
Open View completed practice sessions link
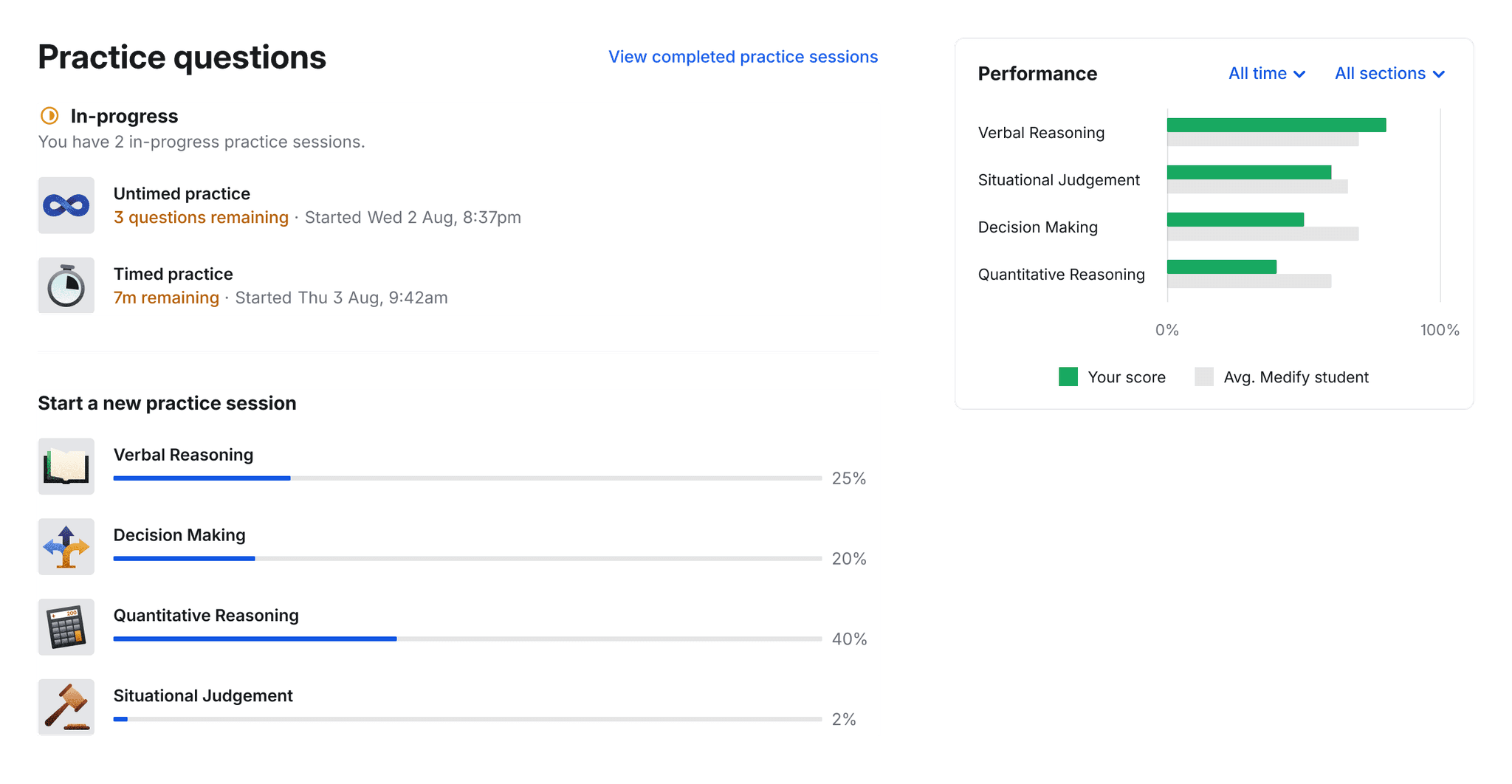743,57
